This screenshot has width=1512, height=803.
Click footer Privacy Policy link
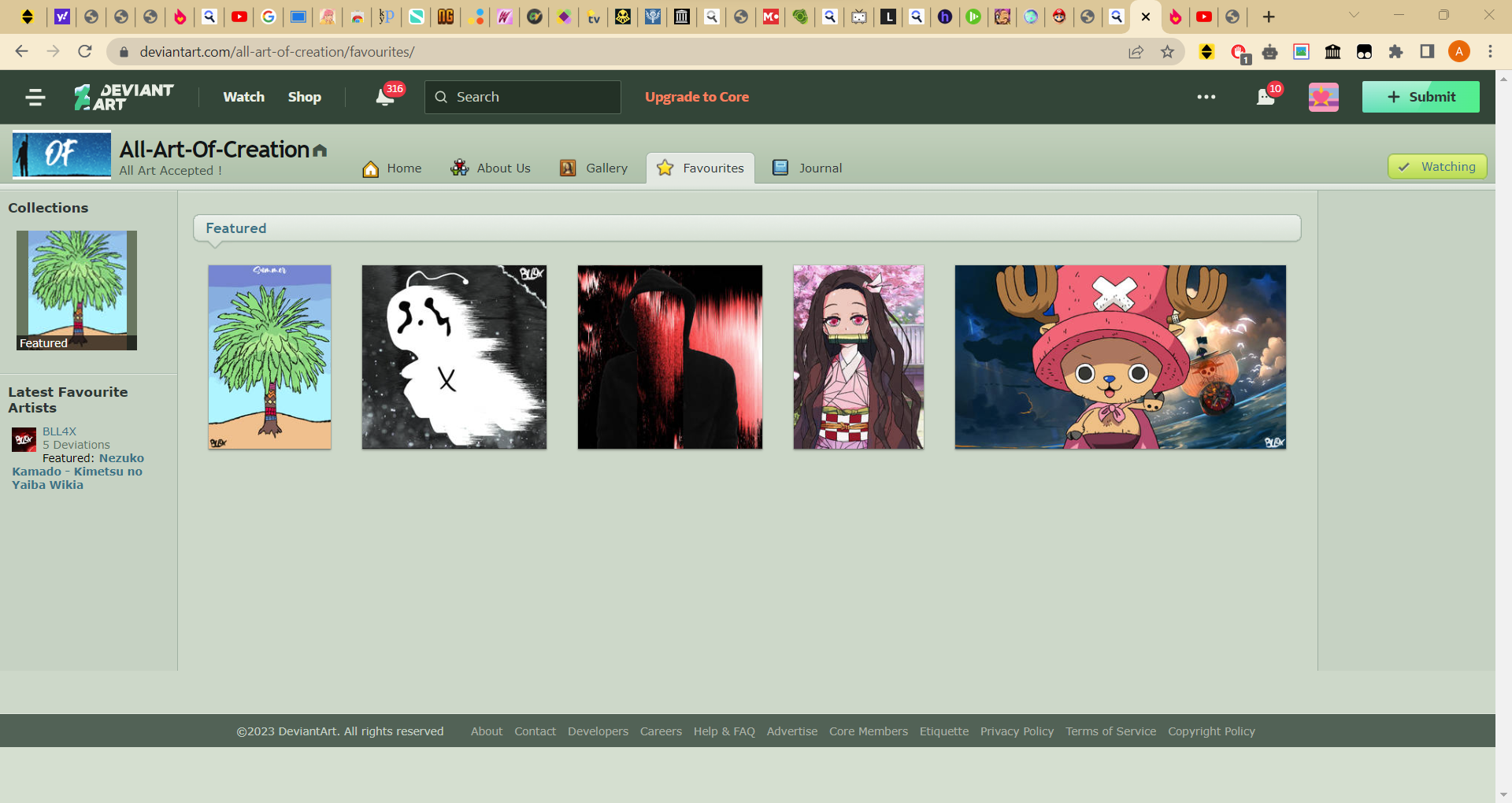1017,731
